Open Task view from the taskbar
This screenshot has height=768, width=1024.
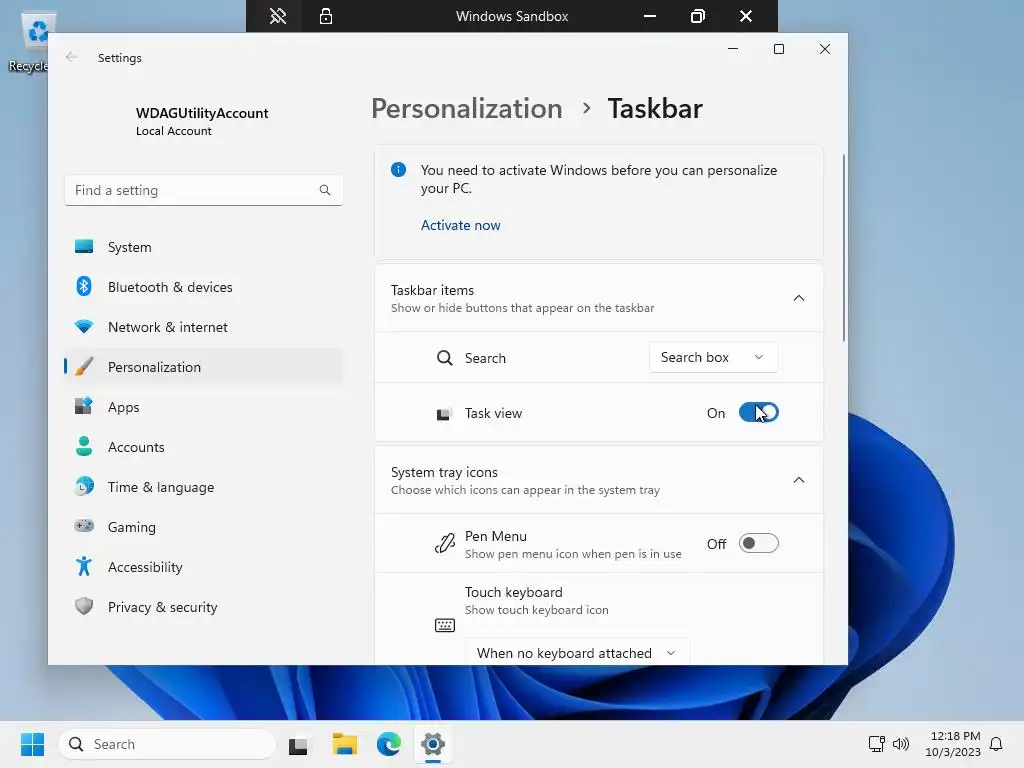[298, 744]
